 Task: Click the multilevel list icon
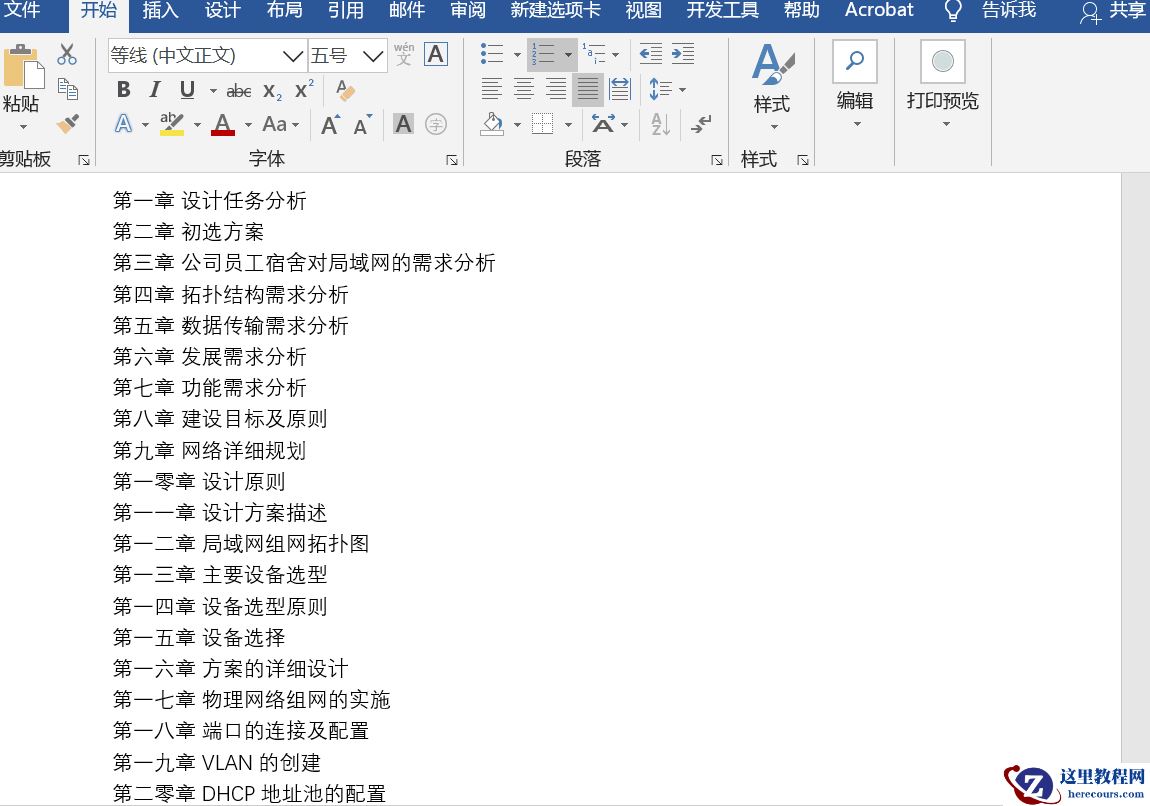593,54
